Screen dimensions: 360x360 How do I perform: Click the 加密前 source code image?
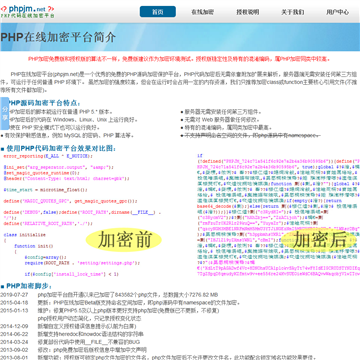pyautogui.click(x=83, y=215)
